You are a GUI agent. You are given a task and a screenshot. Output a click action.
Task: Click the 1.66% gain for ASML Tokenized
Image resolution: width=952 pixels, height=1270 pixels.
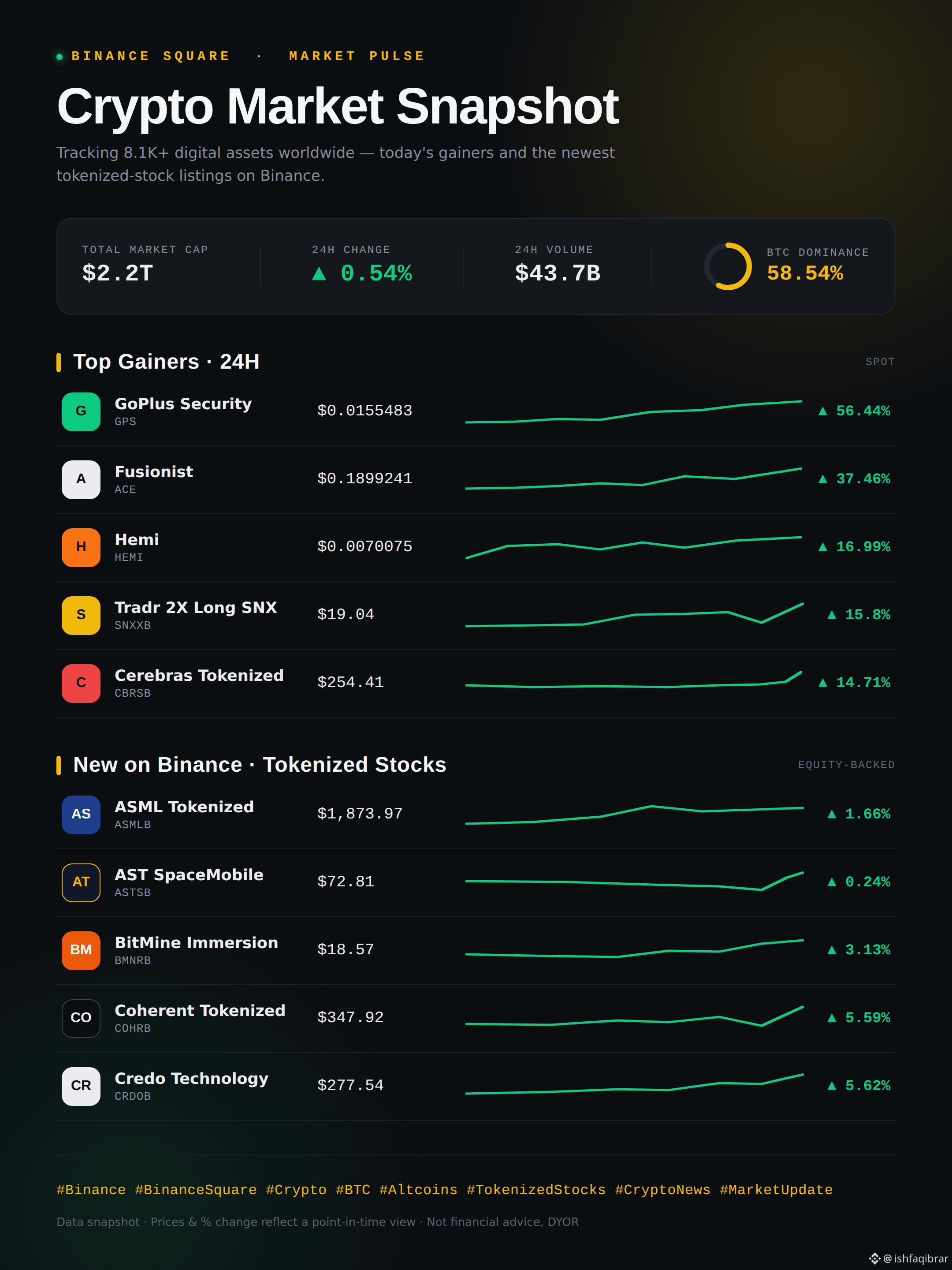point(859,814)
